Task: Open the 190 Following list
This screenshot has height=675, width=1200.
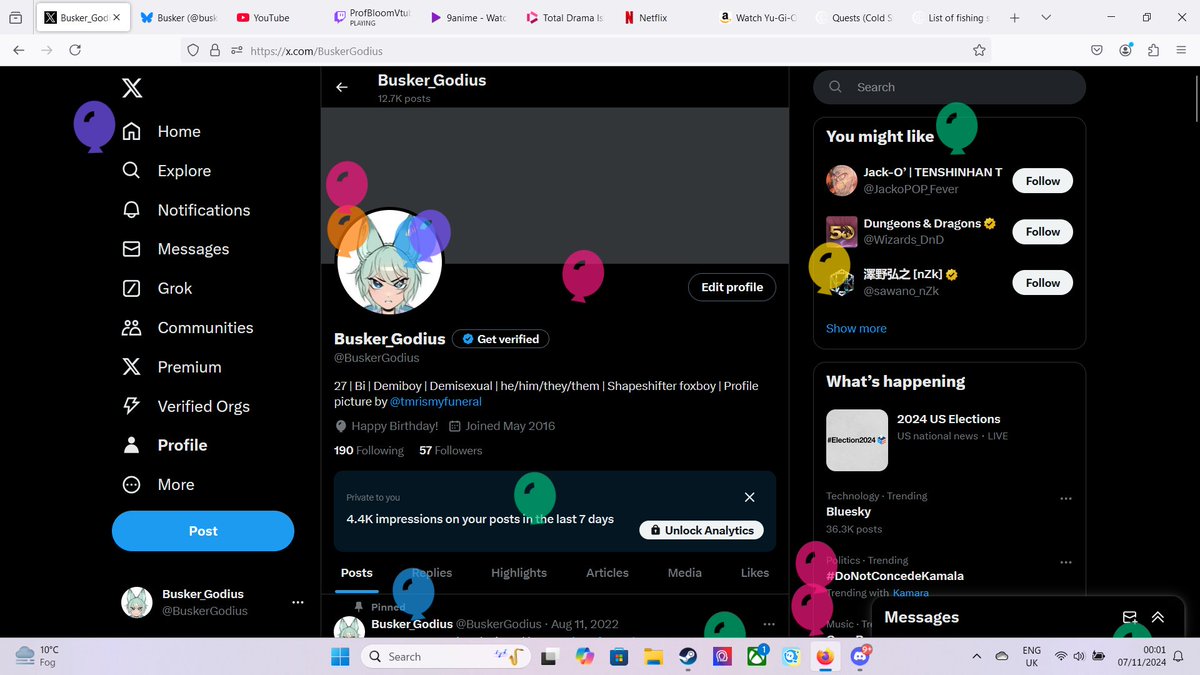Action: pos(369,450)
